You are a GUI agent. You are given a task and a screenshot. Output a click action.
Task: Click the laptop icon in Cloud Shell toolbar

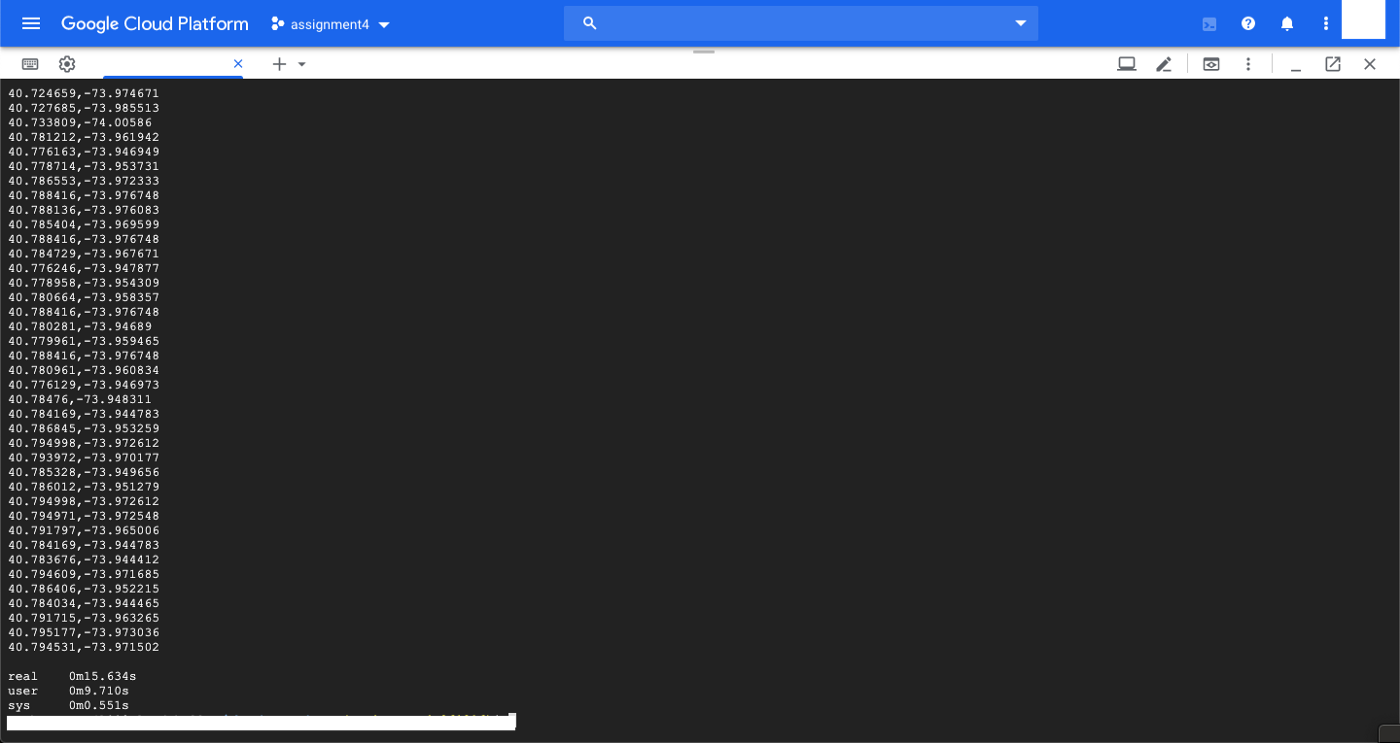[x=1126, y=64]
